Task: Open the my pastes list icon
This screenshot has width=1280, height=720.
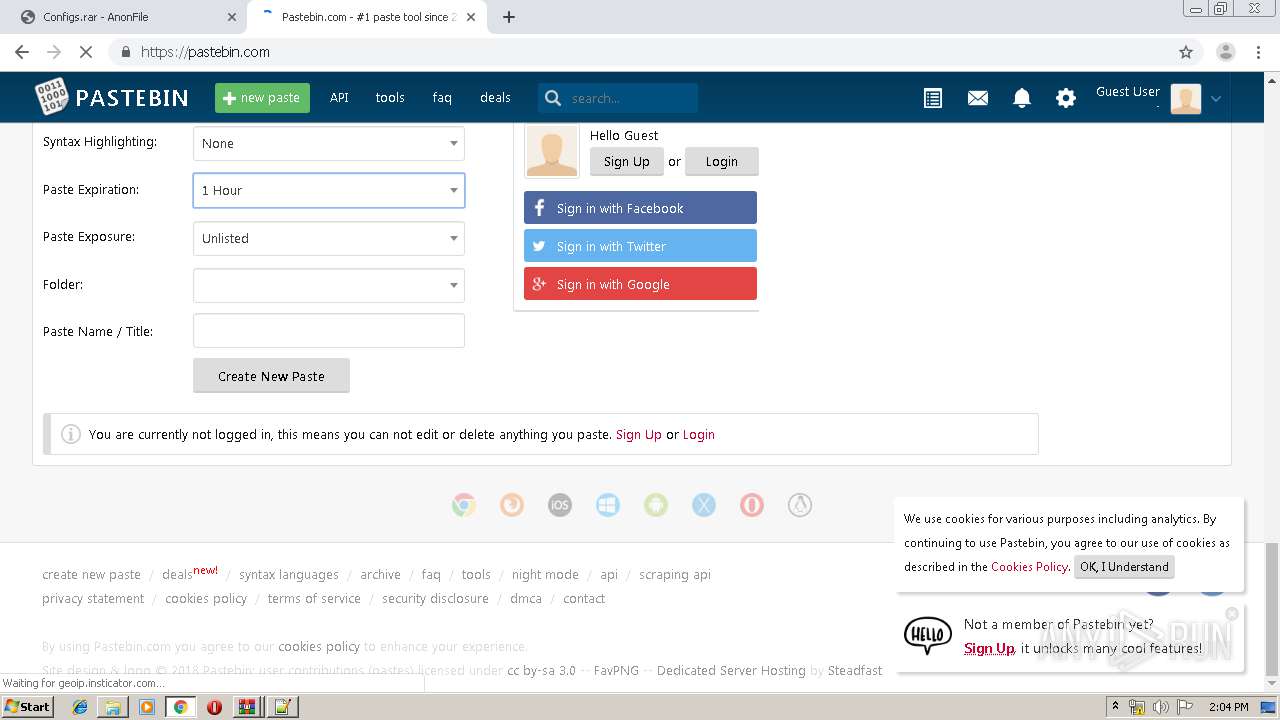Action: [933, 98]
